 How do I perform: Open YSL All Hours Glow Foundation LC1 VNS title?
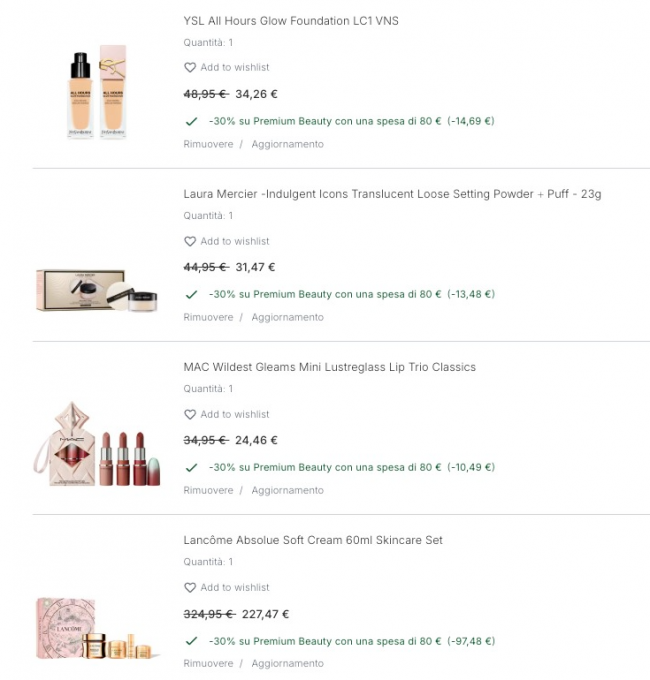[291, 21]
